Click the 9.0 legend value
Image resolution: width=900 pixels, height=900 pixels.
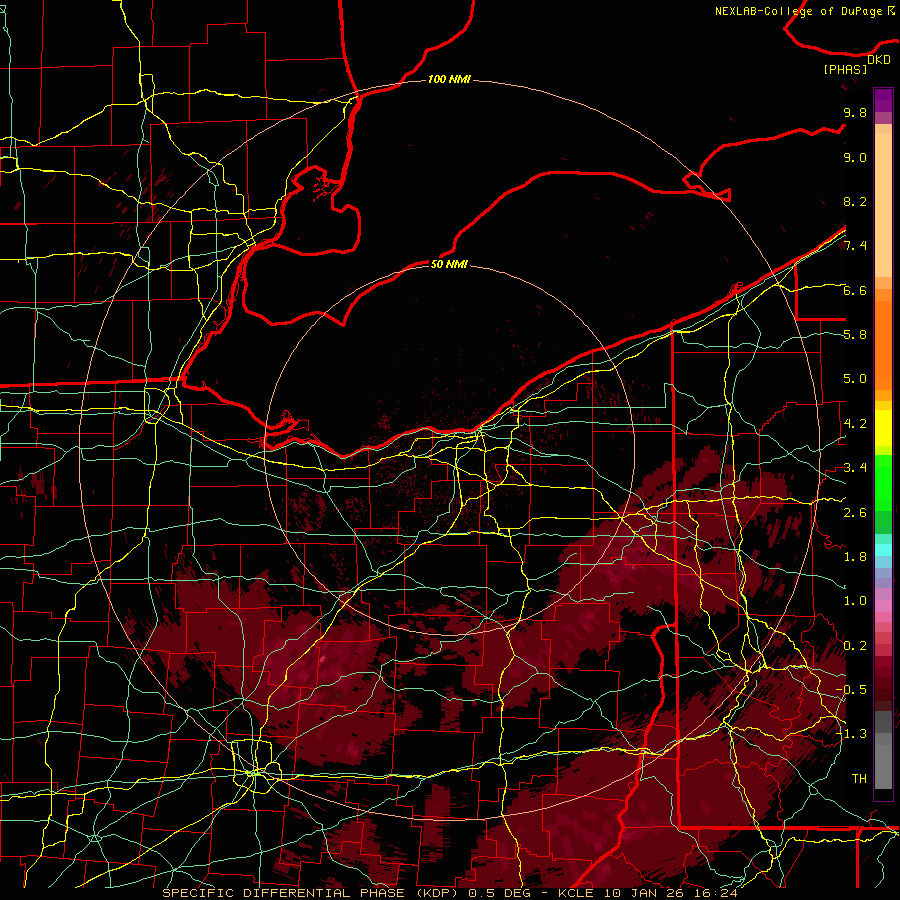pyautogui.click(x=855, y=157)
